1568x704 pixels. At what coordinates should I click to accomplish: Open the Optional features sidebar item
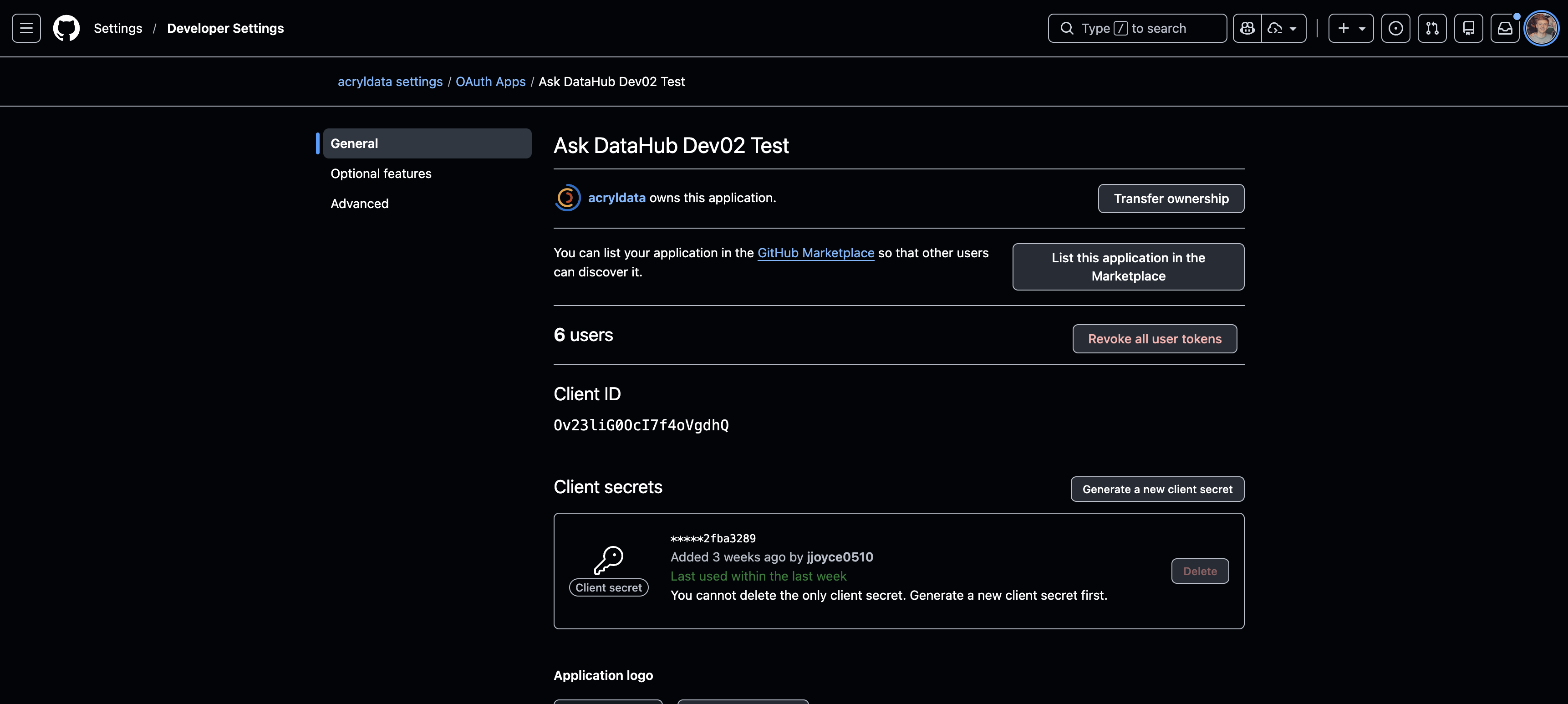[381, 173]
